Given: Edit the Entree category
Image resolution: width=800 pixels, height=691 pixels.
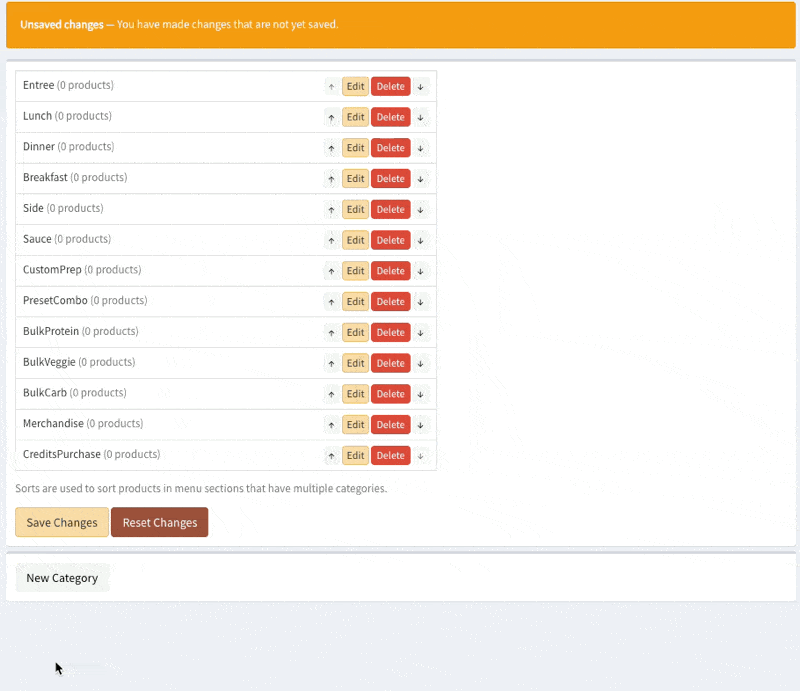Looking at the screenshot, I should [x=356, y=86].
